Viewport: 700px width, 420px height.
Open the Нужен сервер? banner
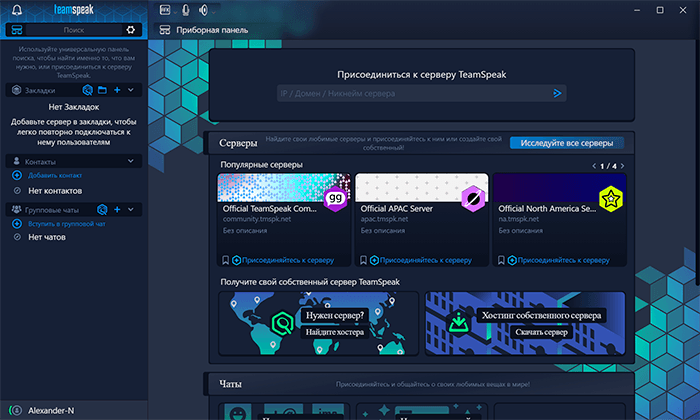(x=318, y=324)
